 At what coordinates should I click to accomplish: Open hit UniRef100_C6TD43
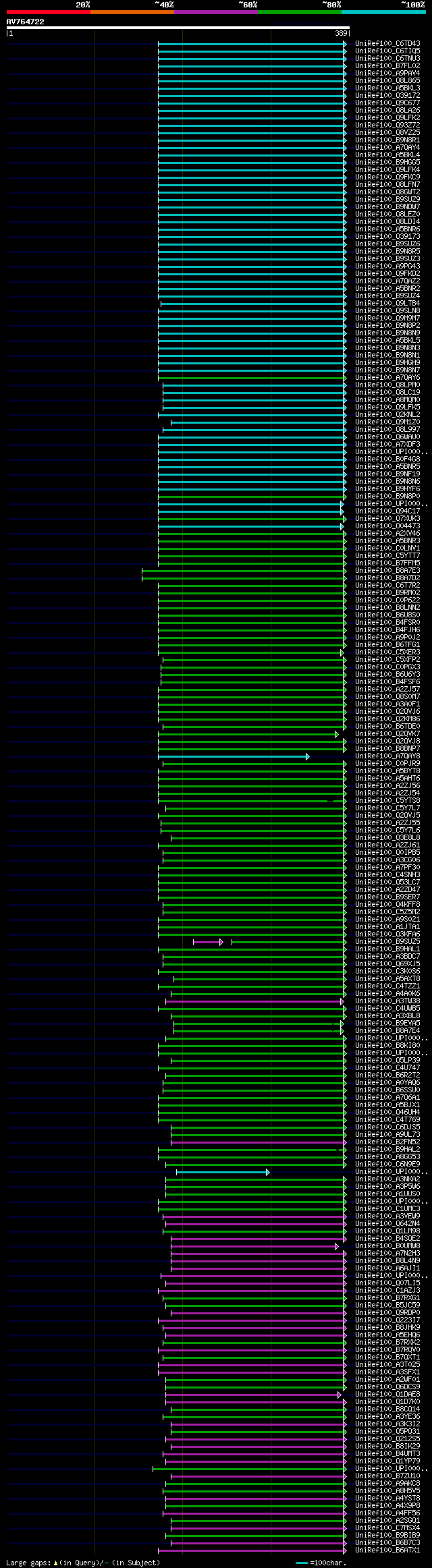[x=387, y=44]
